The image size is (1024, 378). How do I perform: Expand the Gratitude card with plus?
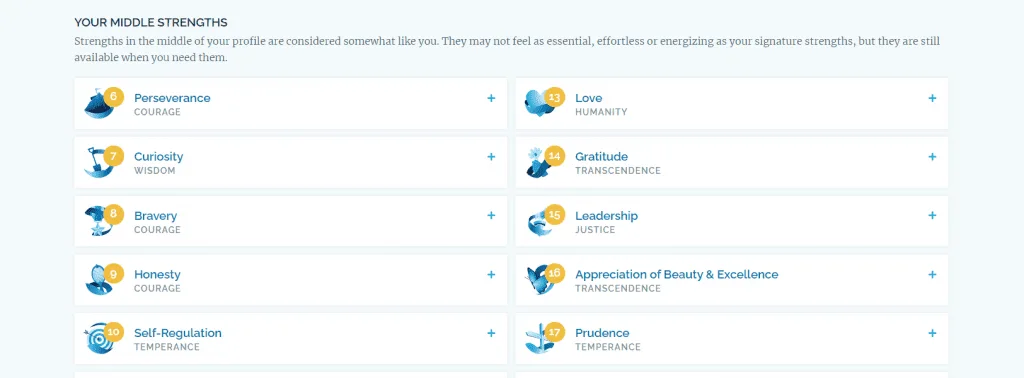click(932, 157)
